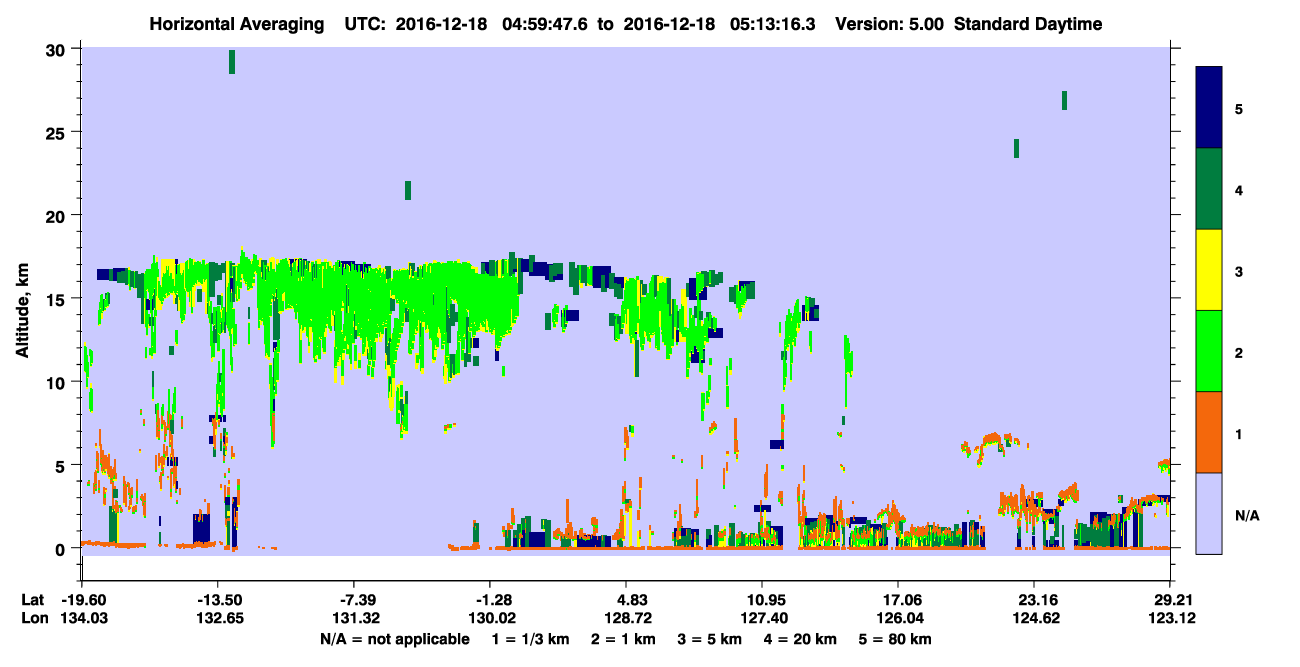Click the y-axis tick label 30
1300x667 pixels.
[58, 50]
